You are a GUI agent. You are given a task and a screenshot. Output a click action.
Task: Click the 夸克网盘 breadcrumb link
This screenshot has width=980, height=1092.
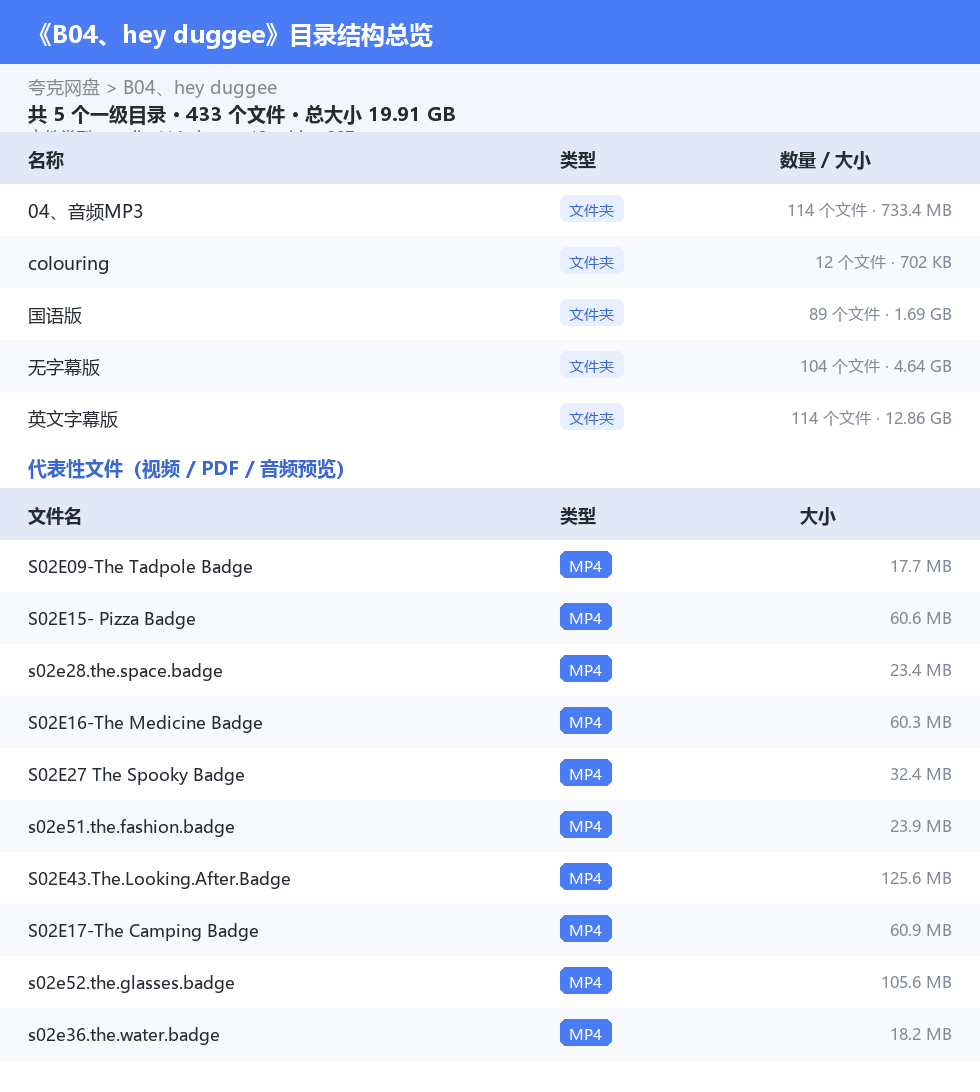tap(64, 88)
